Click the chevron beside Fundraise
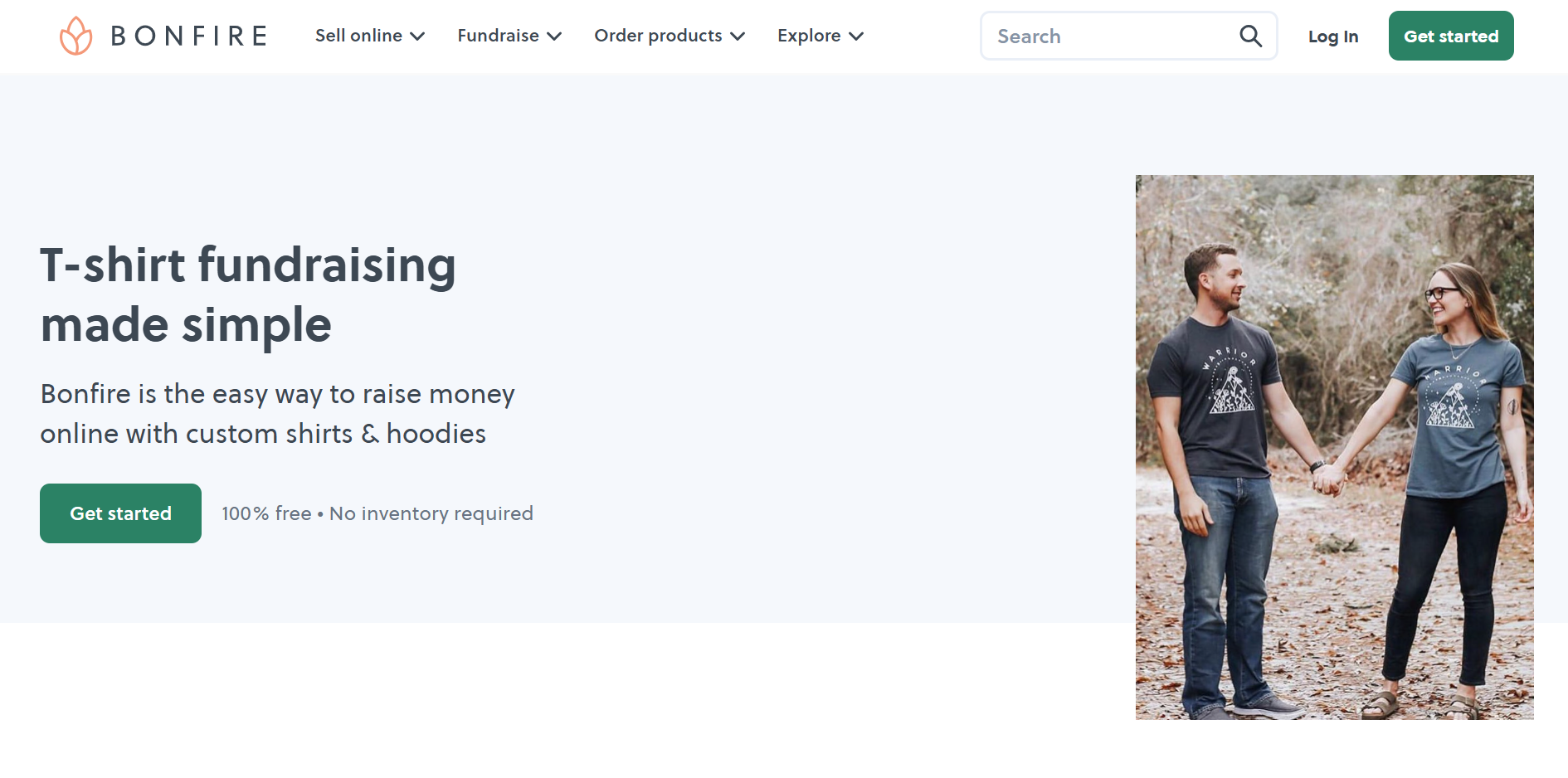Viewport: 1568px width, 778px height. [x=555, y=36]
